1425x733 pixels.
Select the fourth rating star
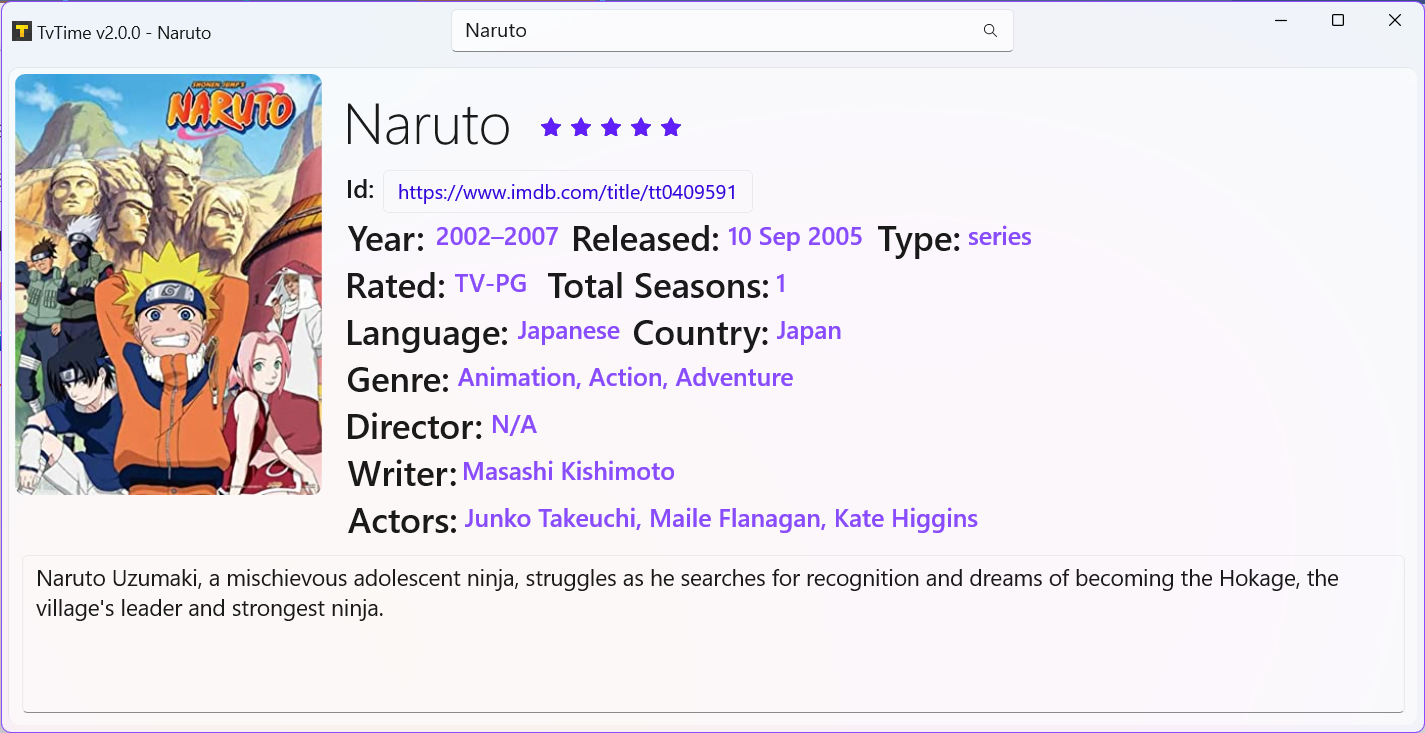tap(641, 127)
